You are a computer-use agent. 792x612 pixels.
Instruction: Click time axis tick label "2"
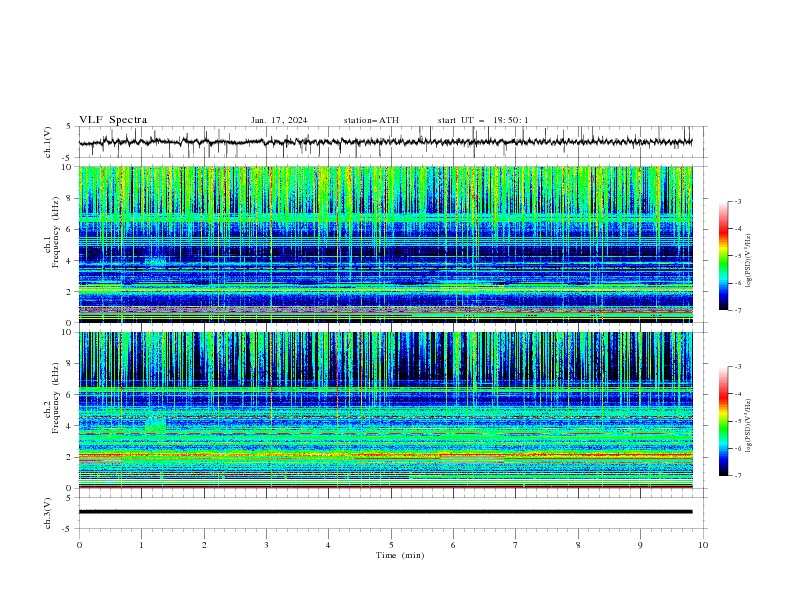pos(204,545)
